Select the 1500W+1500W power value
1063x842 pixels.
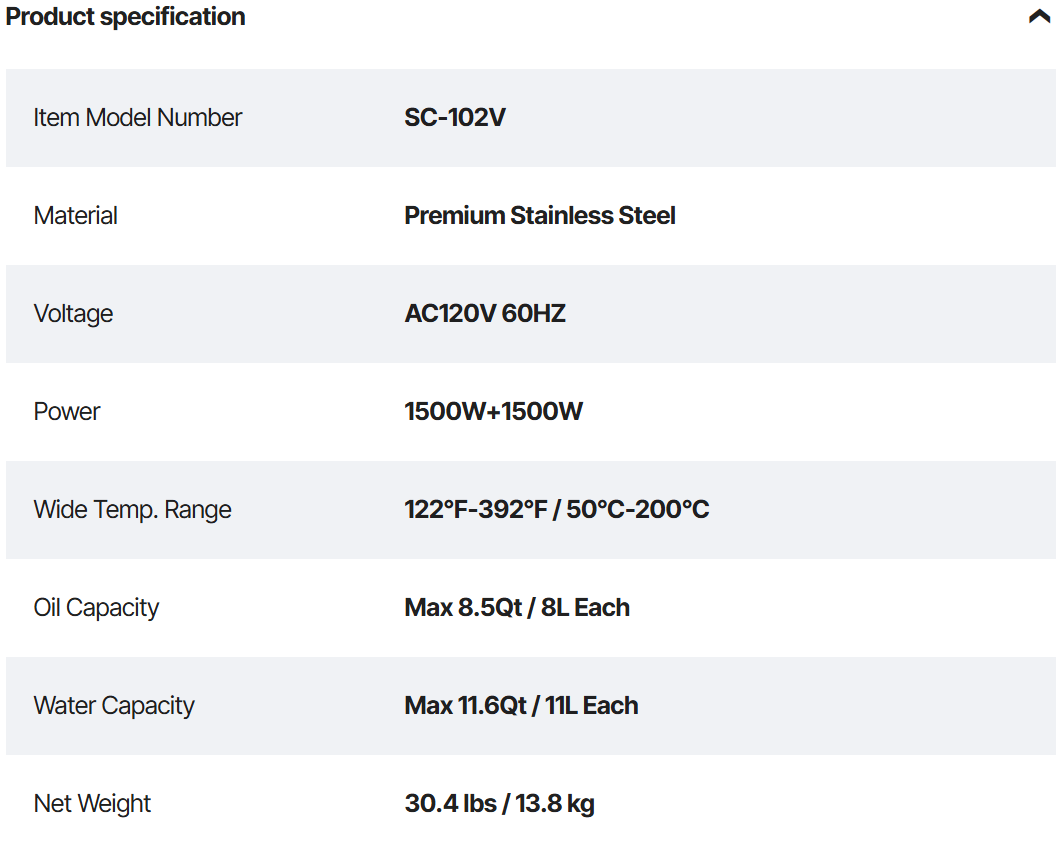(x=494, y=411)
